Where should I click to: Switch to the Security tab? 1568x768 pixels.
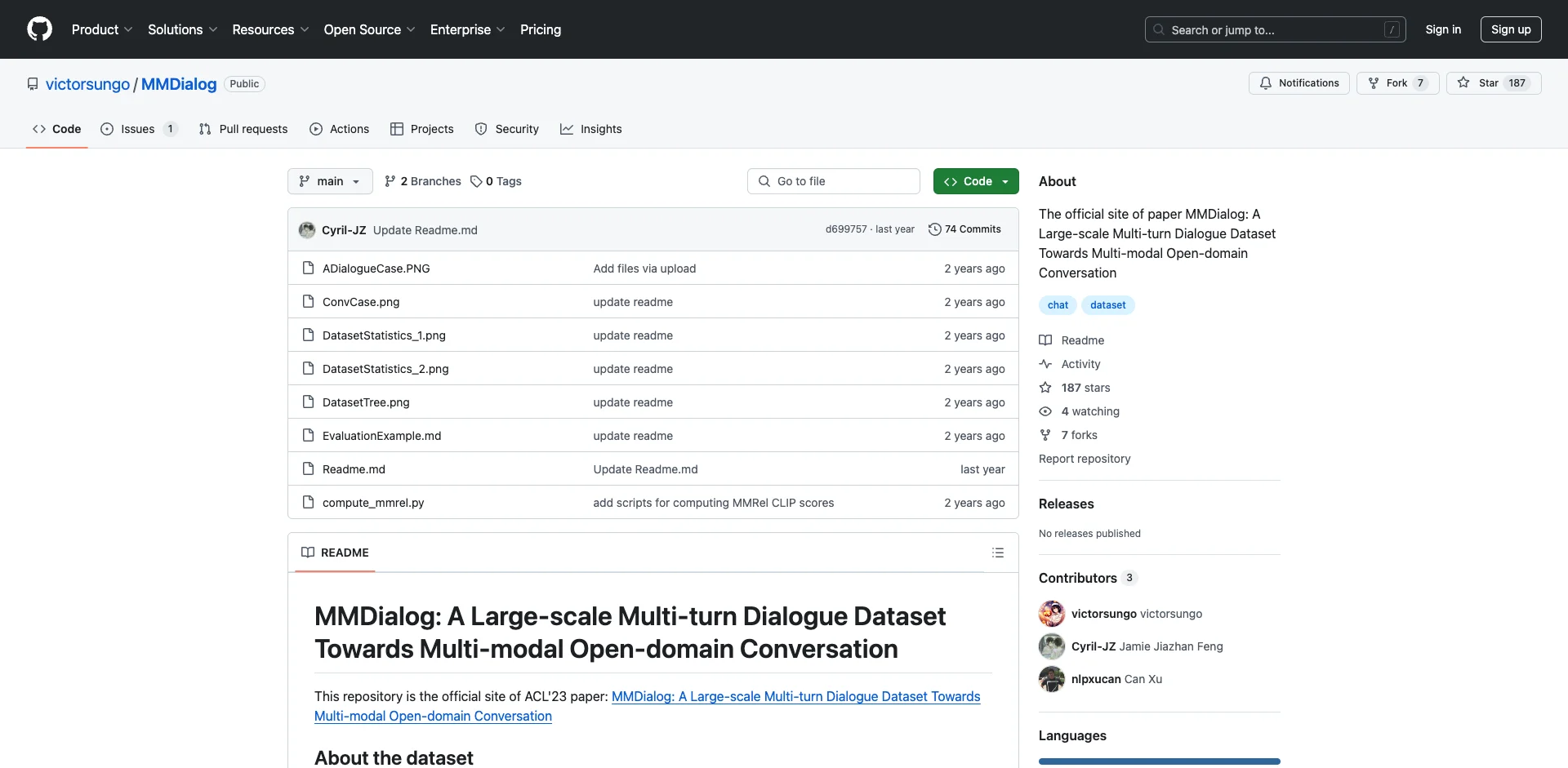click(x=507, y=129)
